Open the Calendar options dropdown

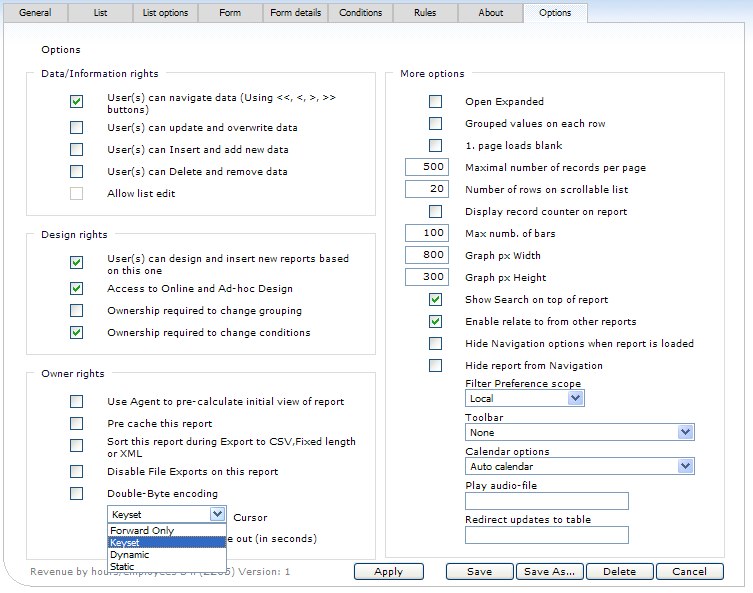tap(580, 466)
